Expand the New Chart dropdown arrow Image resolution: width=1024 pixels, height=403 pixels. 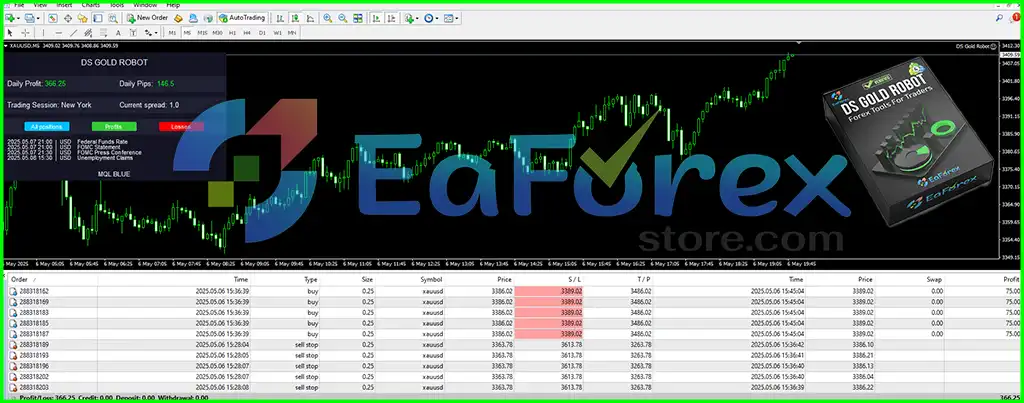[x=18, y=18]
